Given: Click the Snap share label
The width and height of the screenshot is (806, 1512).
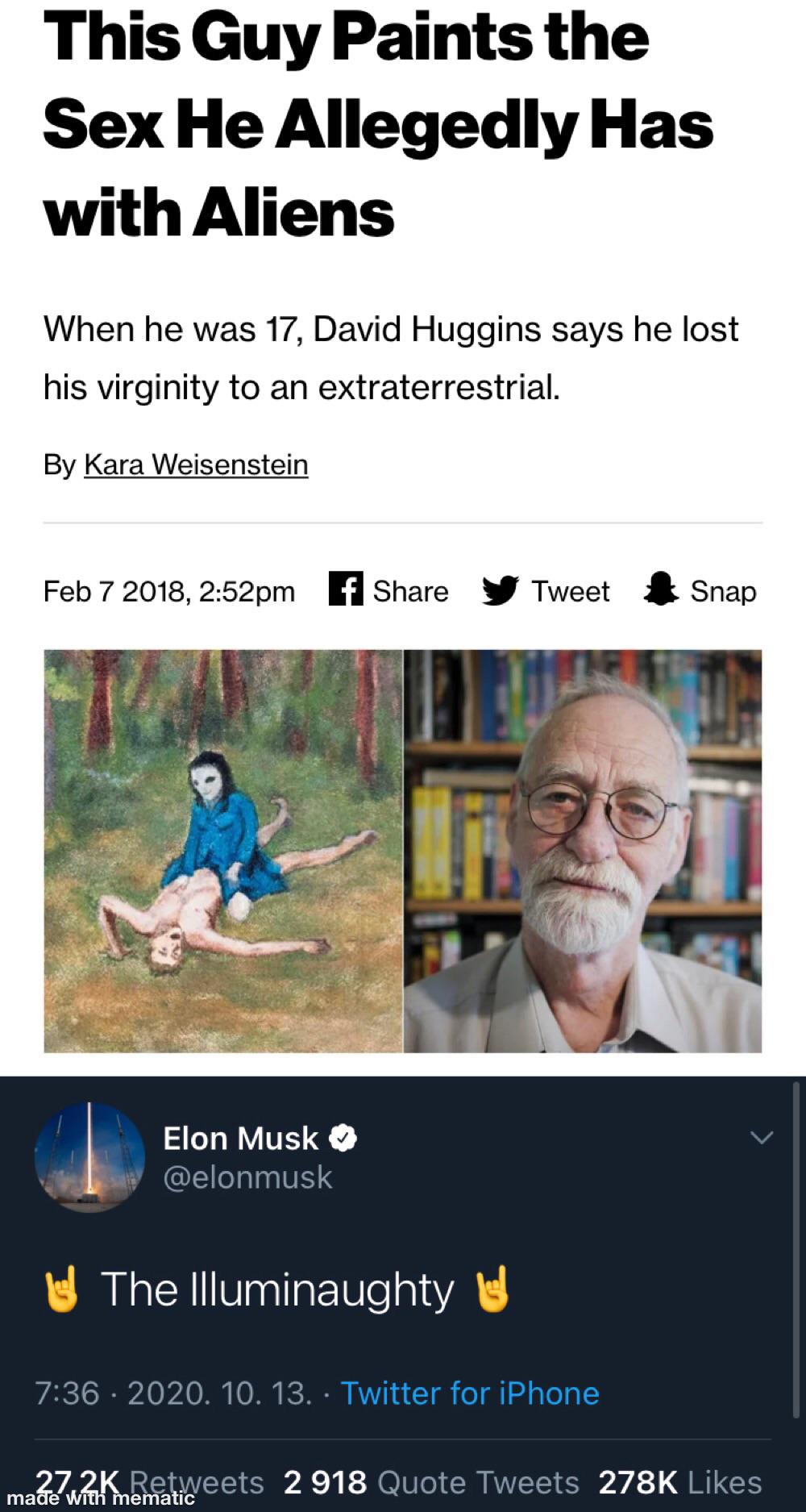Looking at the screenshot, I should (723, 591).
